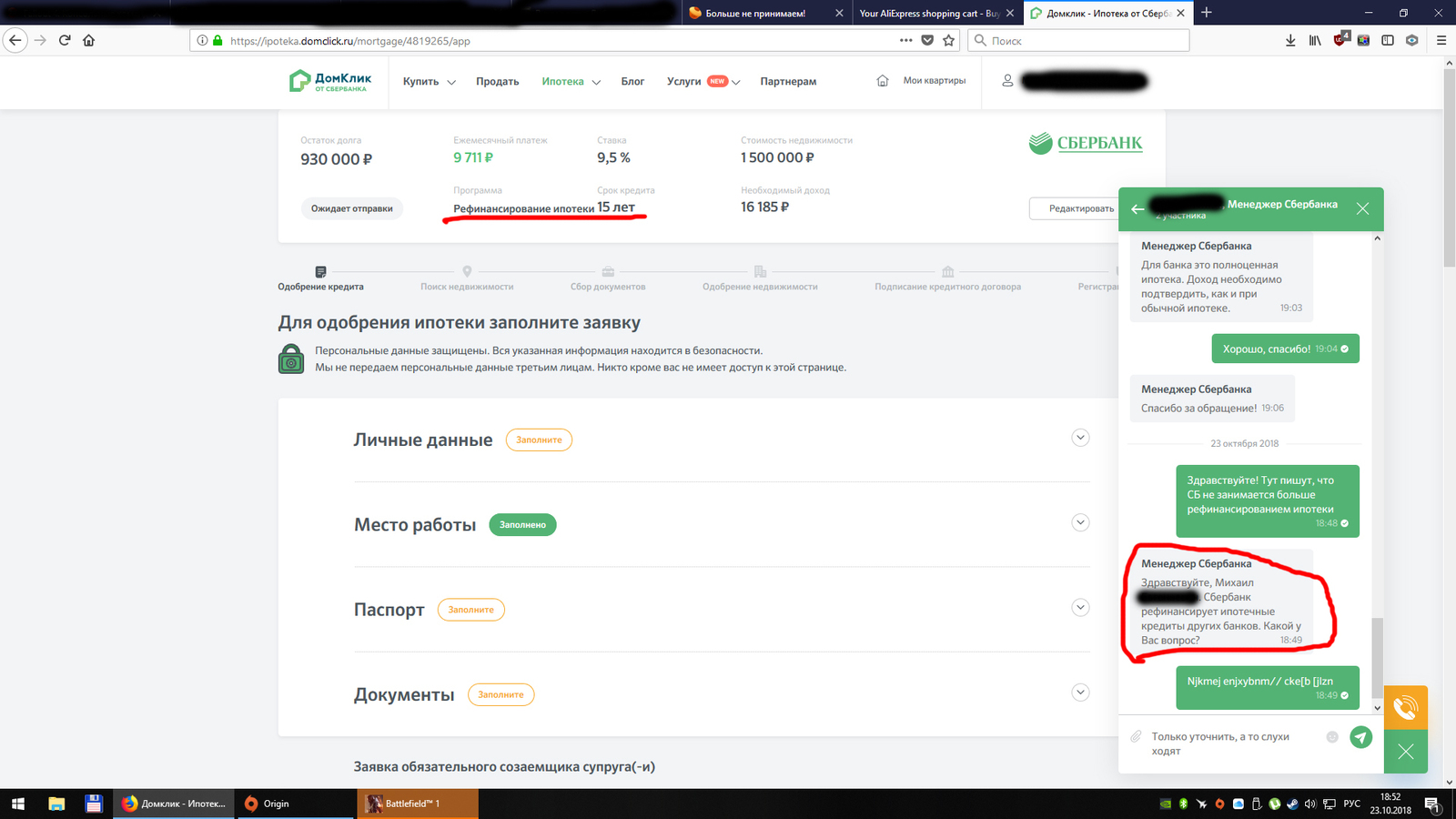This screenshot has height=819, width=1456.
Task: Expand the Личные данные section
Action: pos(1080,438)
